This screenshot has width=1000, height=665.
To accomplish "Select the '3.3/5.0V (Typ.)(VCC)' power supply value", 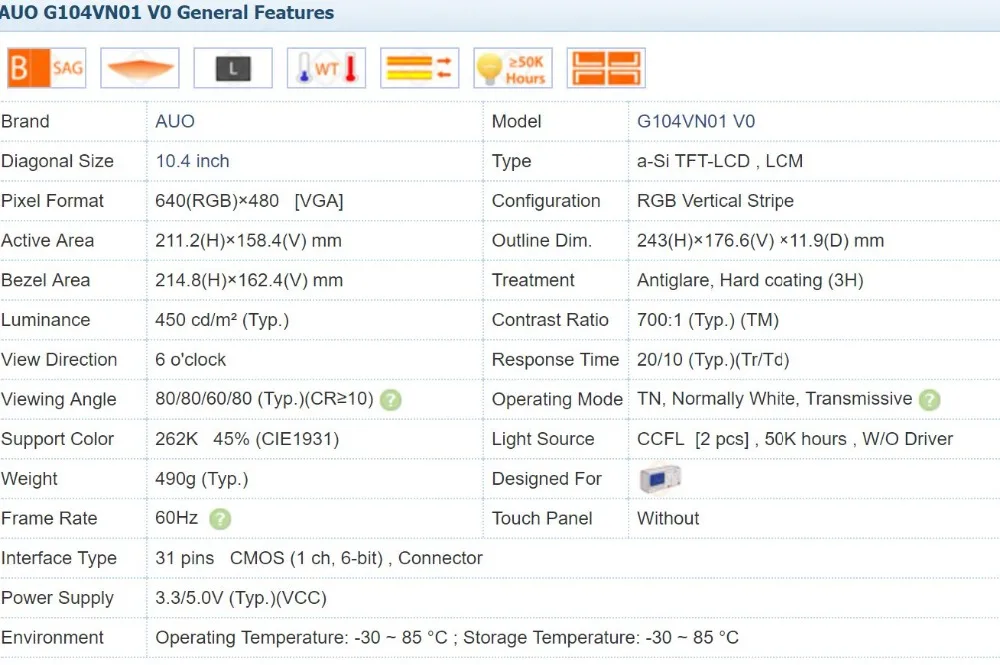I will (241, 598).
